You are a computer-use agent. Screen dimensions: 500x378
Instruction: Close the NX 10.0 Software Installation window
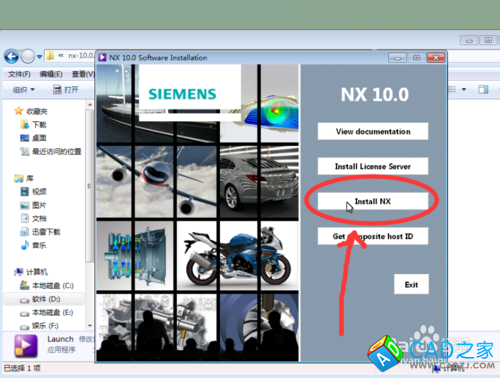[x=436, y=58]
